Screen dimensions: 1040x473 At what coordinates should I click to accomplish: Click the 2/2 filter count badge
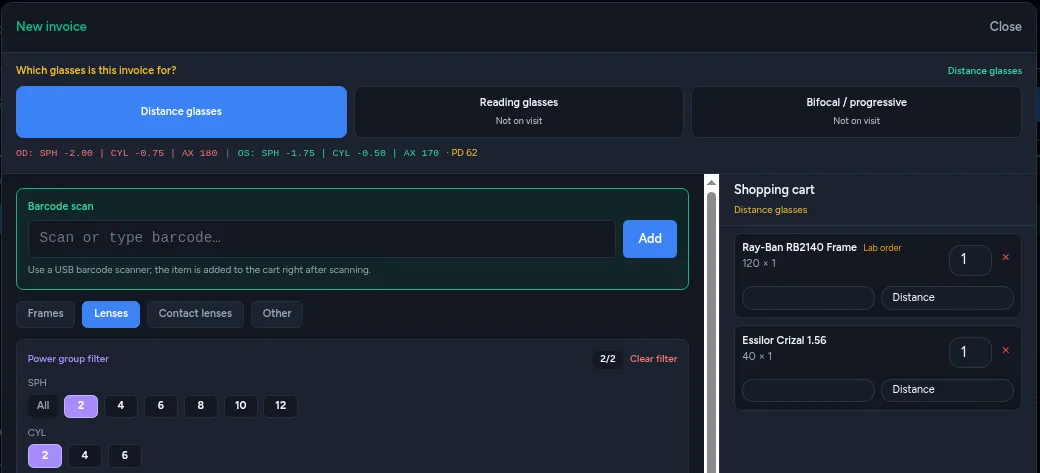(608, 359)
